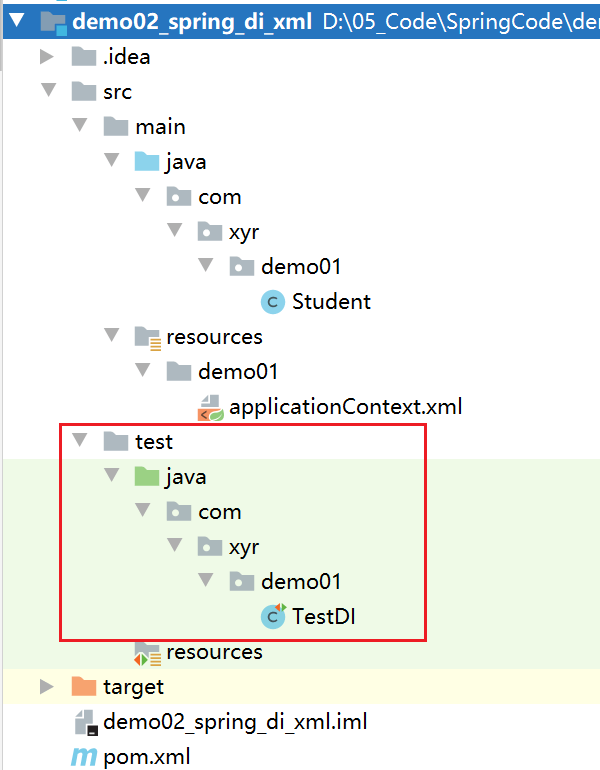Screen dimensions: 600x770
Task: Click the applicationContext.xml Spring config icon
Action: click(x=211, y=408)
